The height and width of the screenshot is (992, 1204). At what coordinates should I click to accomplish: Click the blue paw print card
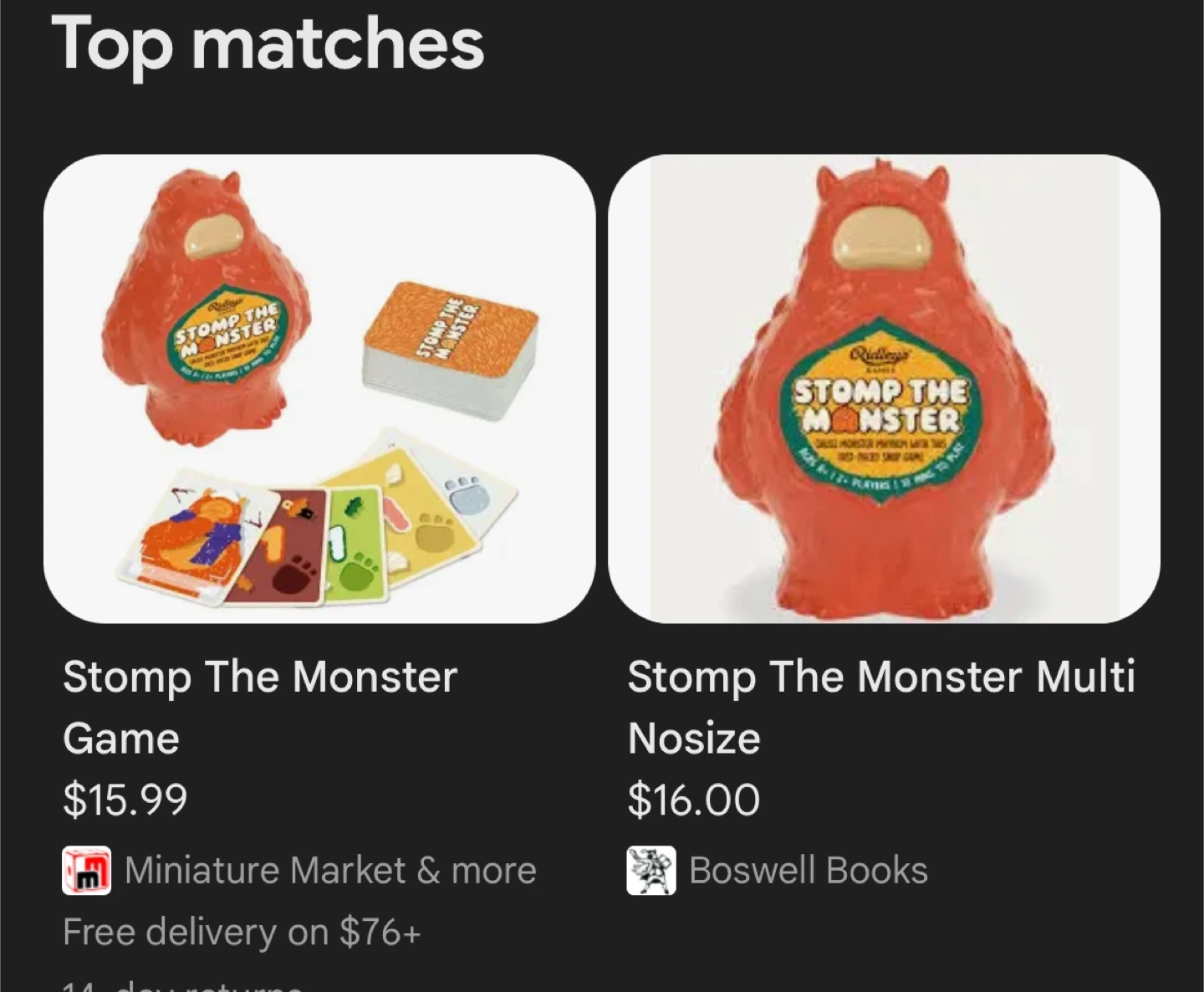click(x=468, y=493)
